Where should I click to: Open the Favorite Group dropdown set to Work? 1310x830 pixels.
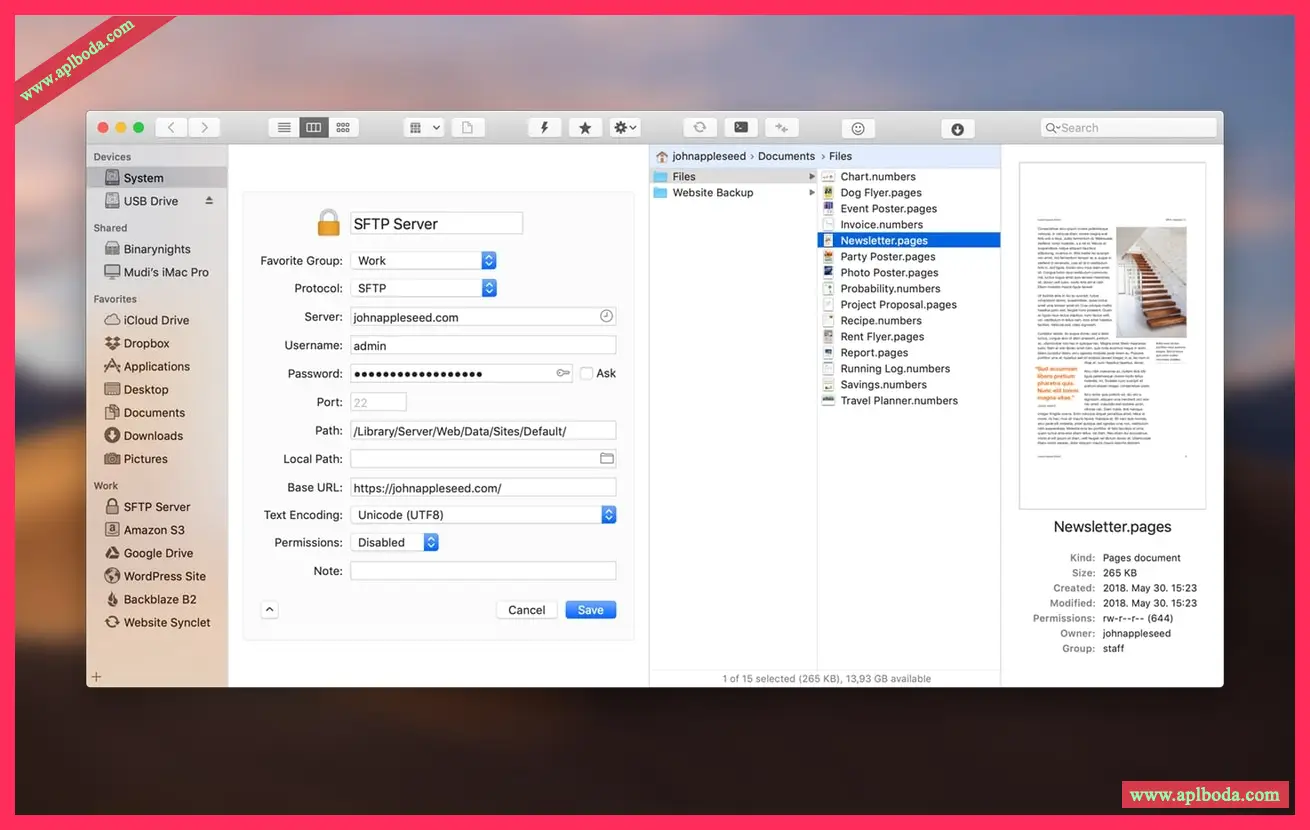click(x=424, y=261)
